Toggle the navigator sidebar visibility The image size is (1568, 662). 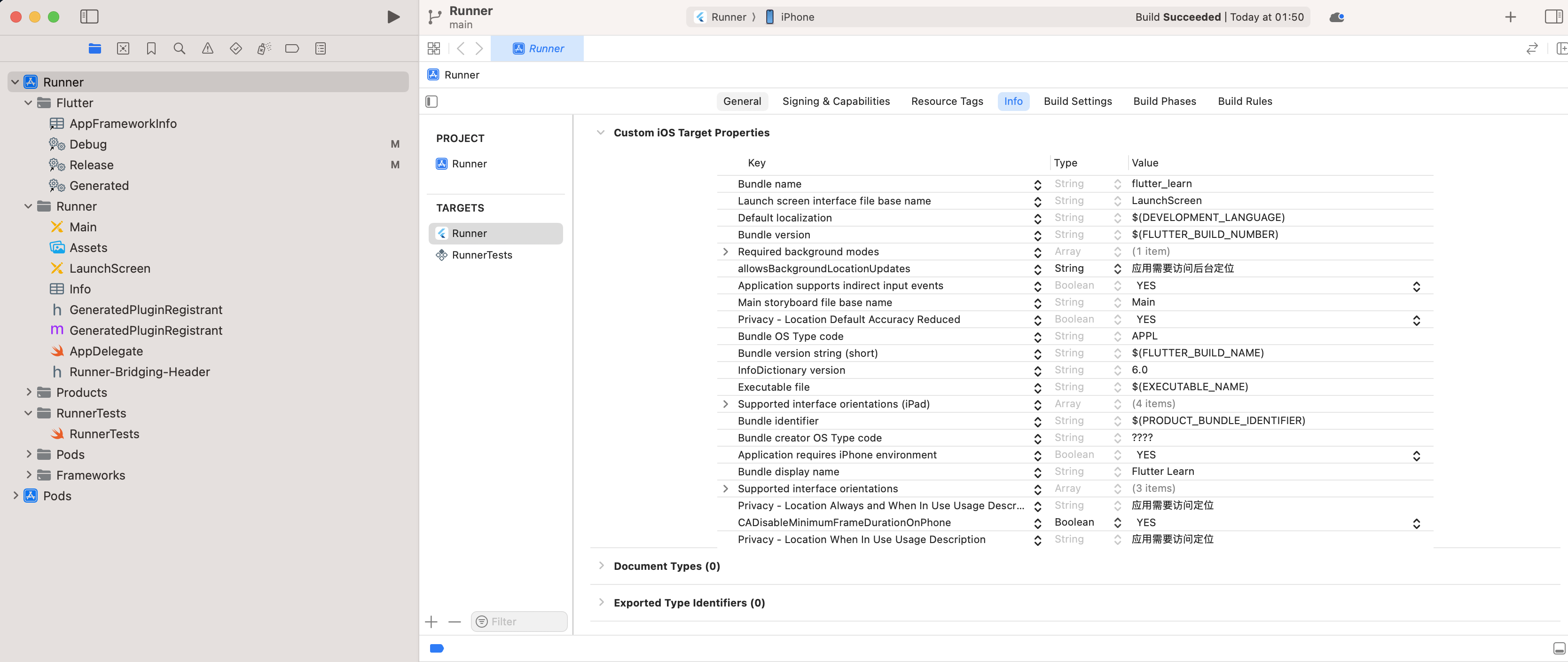coord(89,17)
